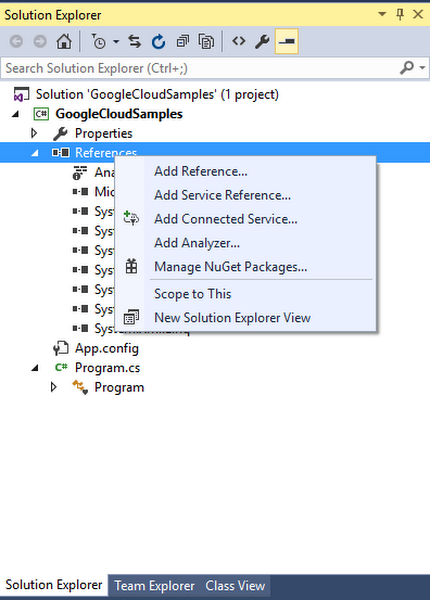Select the Properties tree item
The width and height of the screenshot is (430, 600).
(x=103, y=134)
